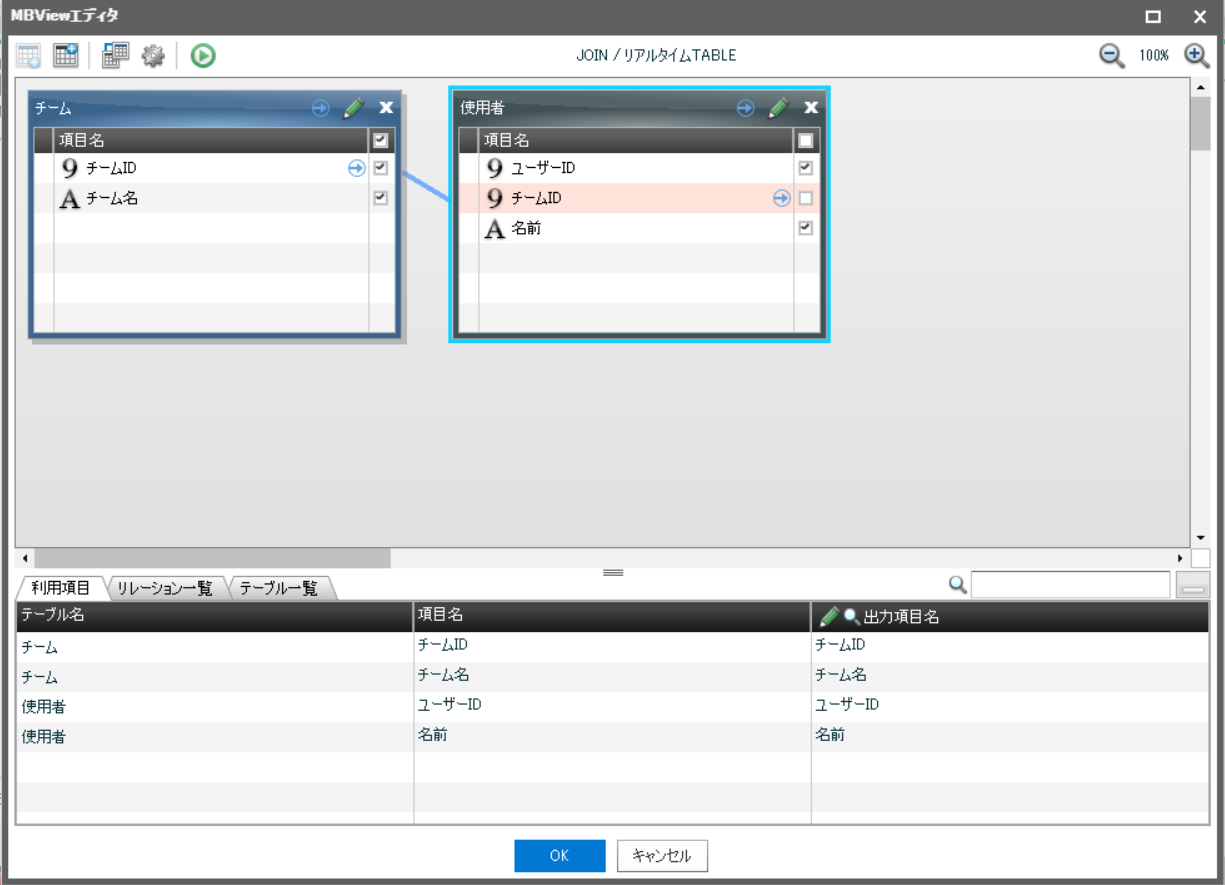Click the green run/execute play icon
Screen dimensions: 1225x885
coord(203,56)
